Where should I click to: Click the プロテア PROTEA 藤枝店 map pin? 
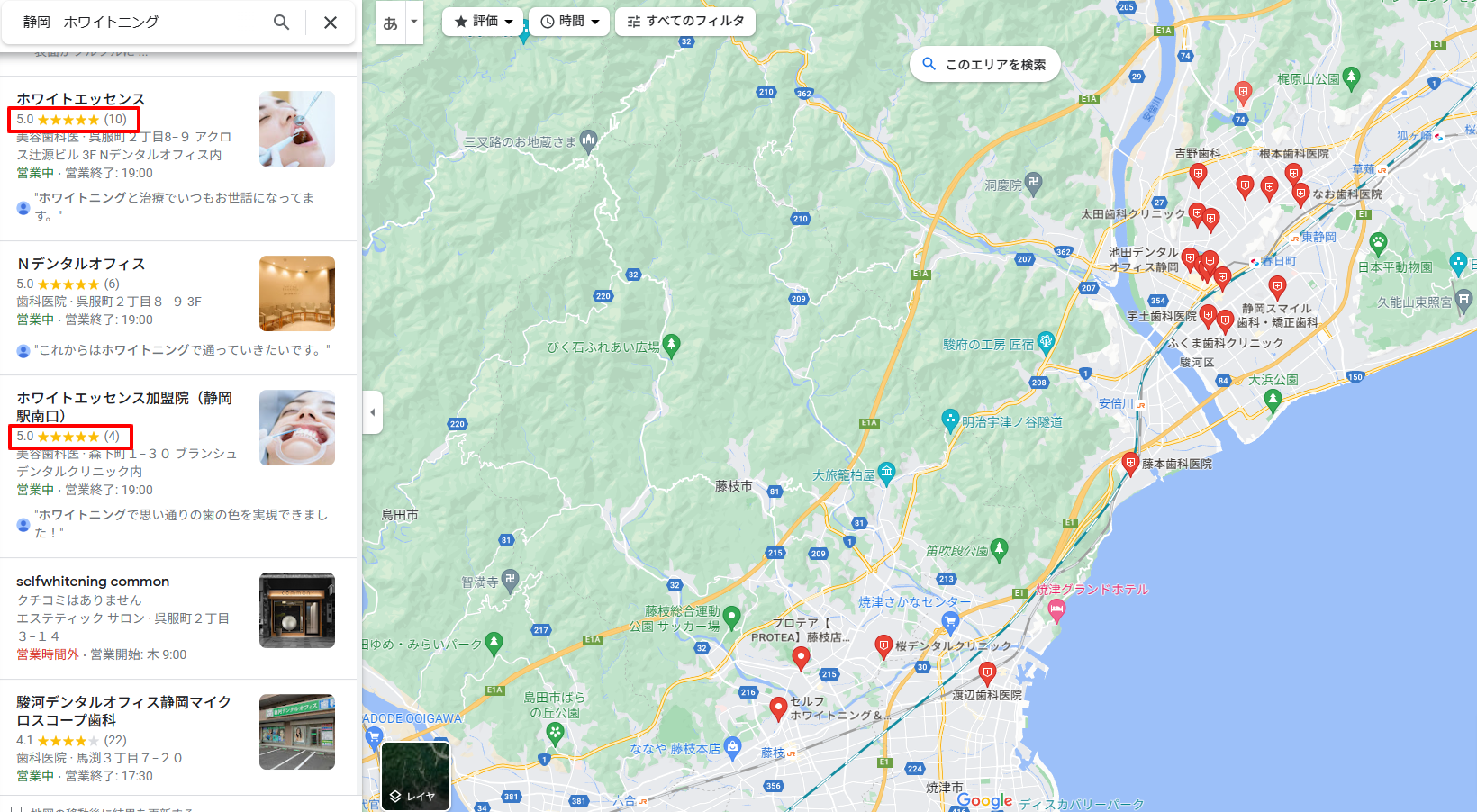coord(800,659)
